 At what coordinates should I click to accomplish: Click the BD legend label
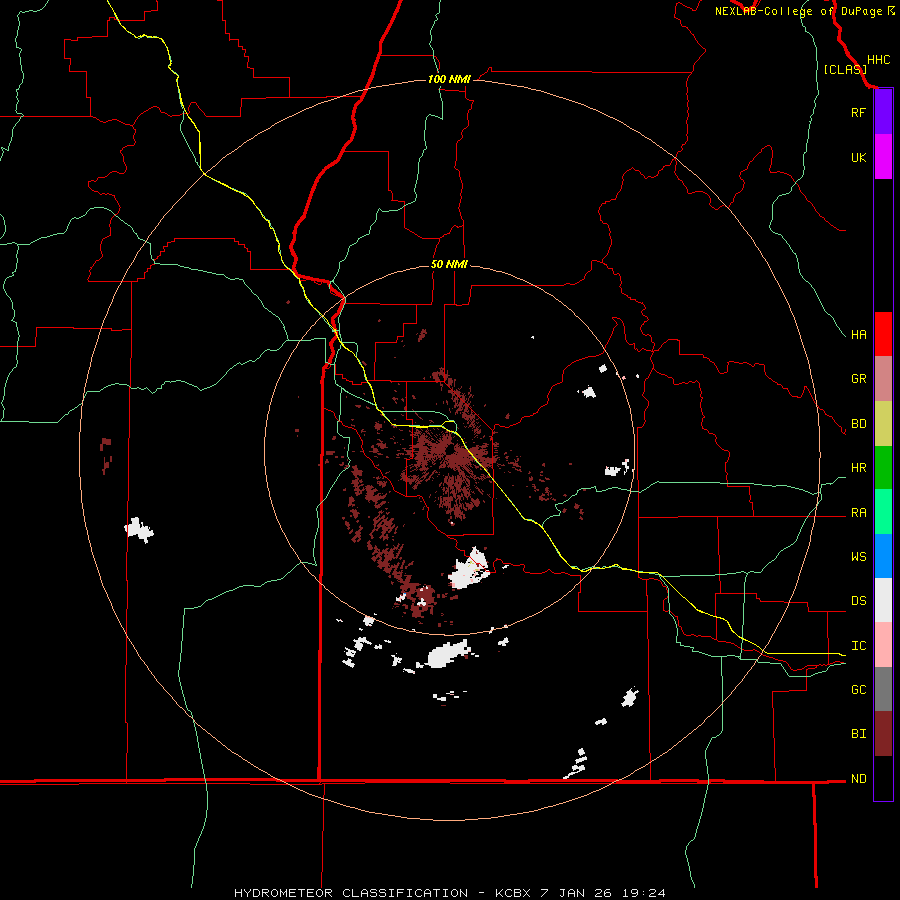pos(858,424)
